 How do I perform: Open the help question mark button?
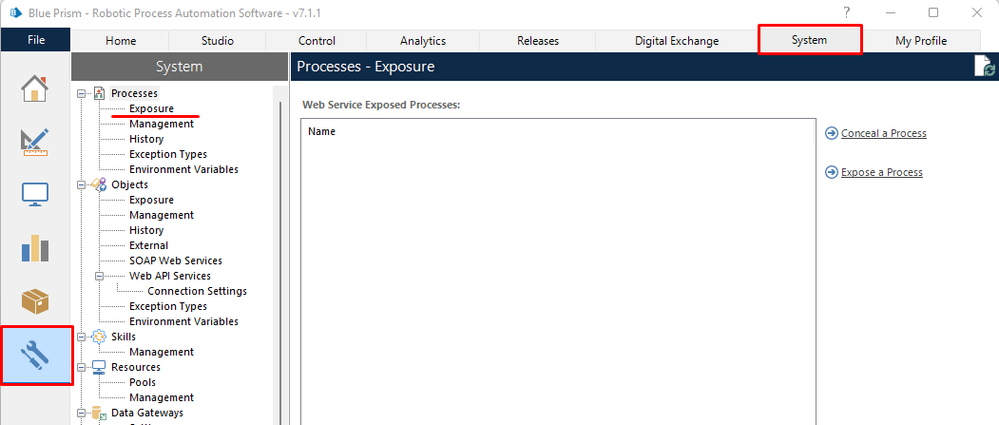847,12
